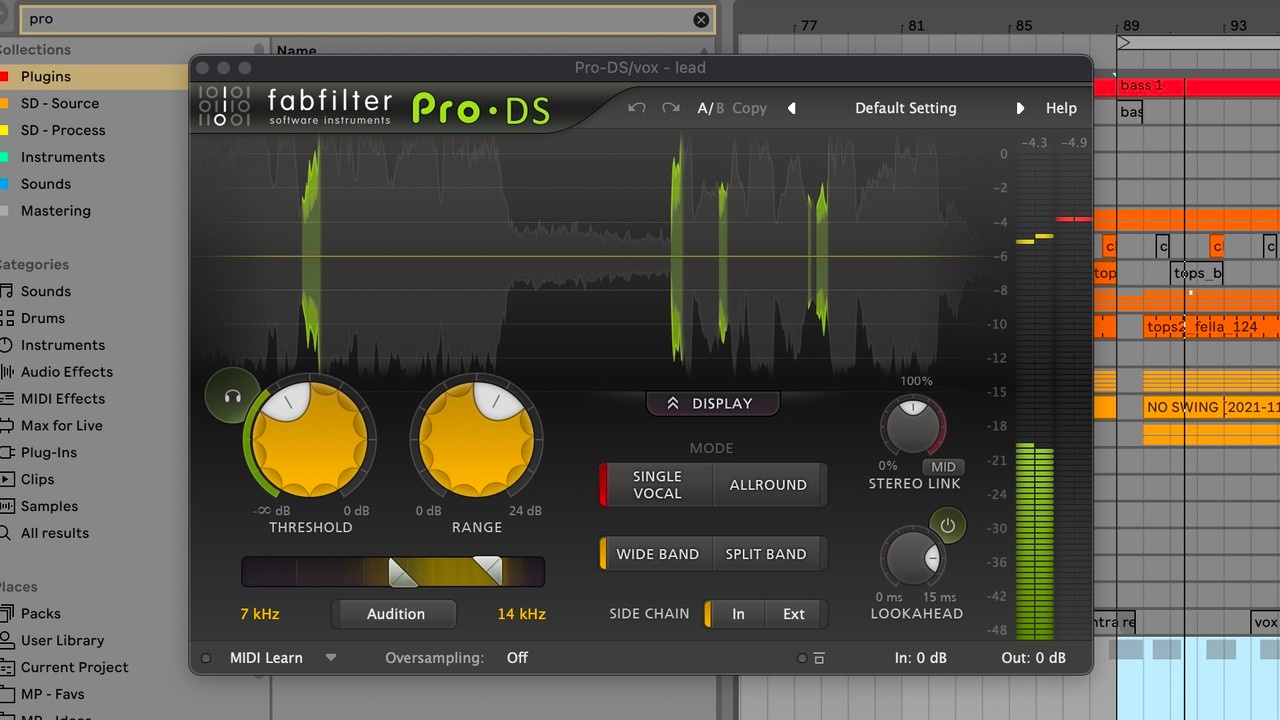Collapse the DISPLAY section

click(712, 403)
